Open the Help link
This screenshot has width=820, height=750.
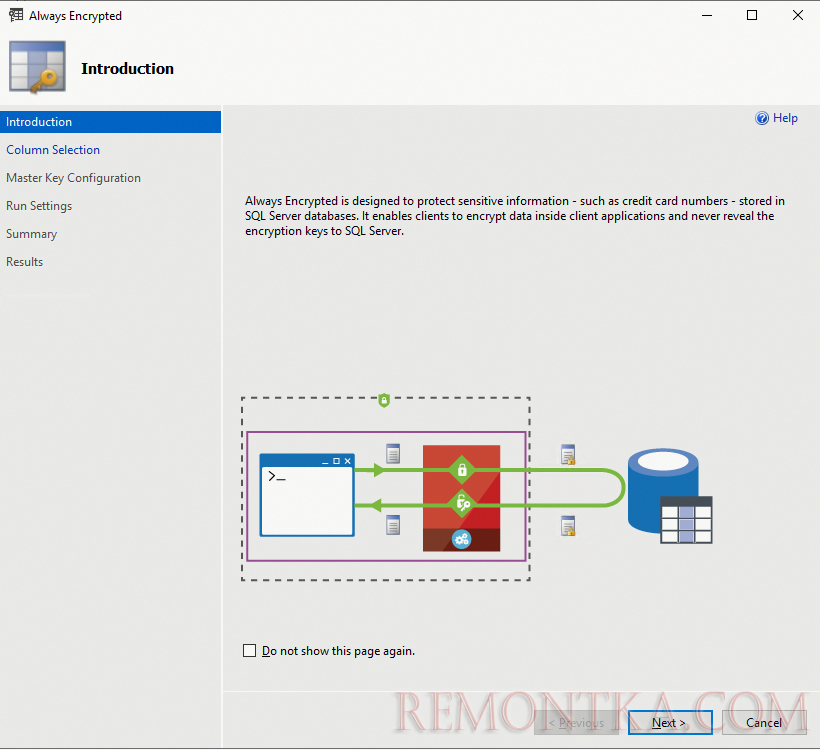click(x=785, y=118)
